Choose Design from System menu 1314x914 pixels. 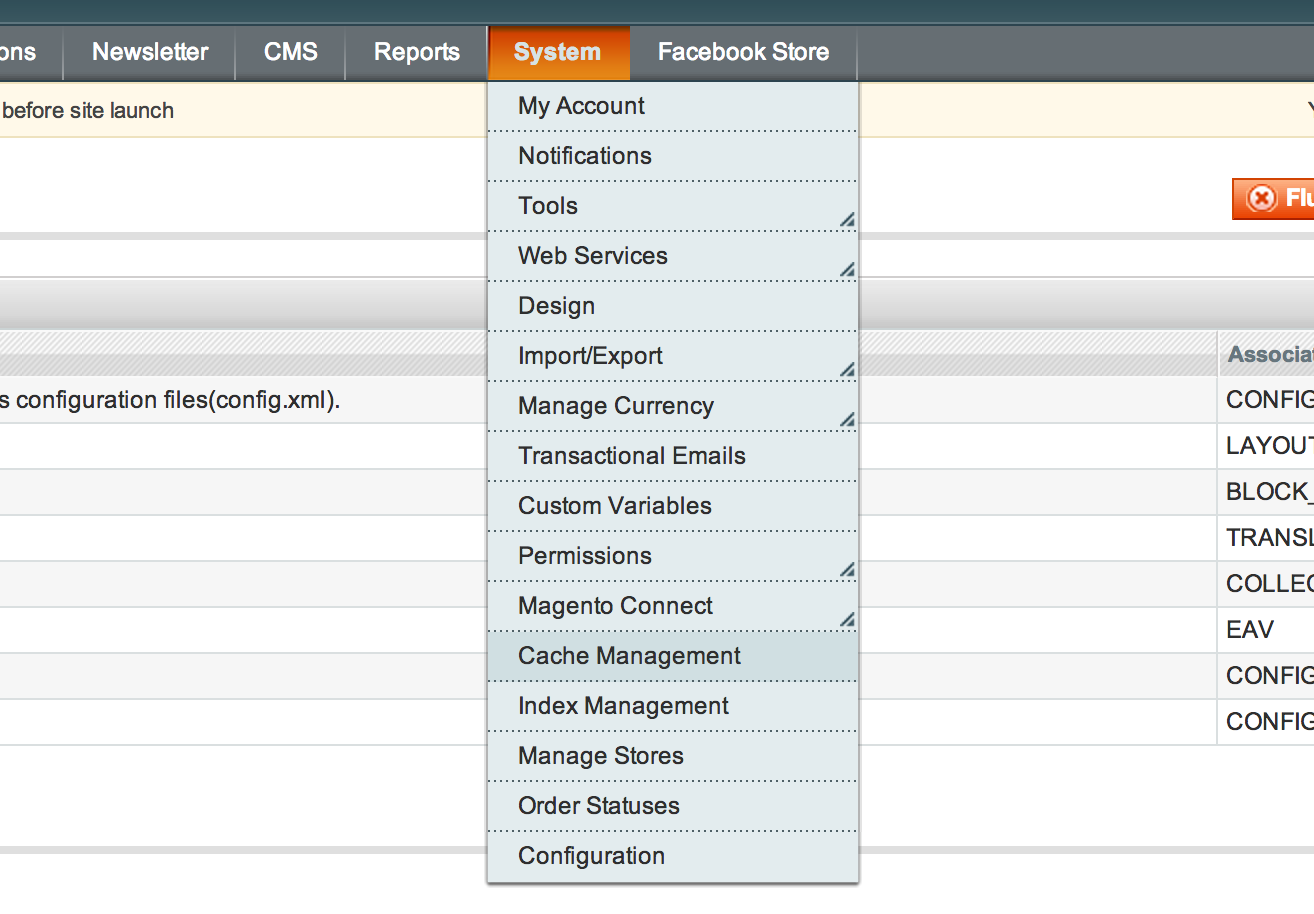click(672, 306)
